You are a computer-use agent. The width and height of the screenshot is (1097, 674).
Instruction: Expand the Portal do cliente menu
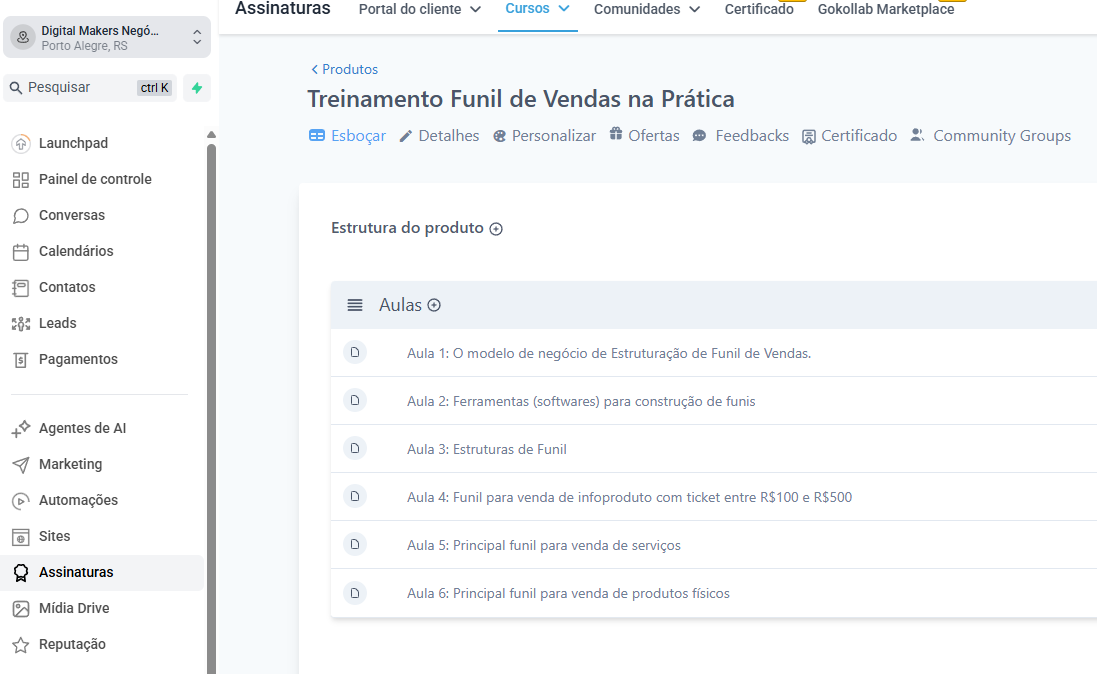(x=420, y=9)
